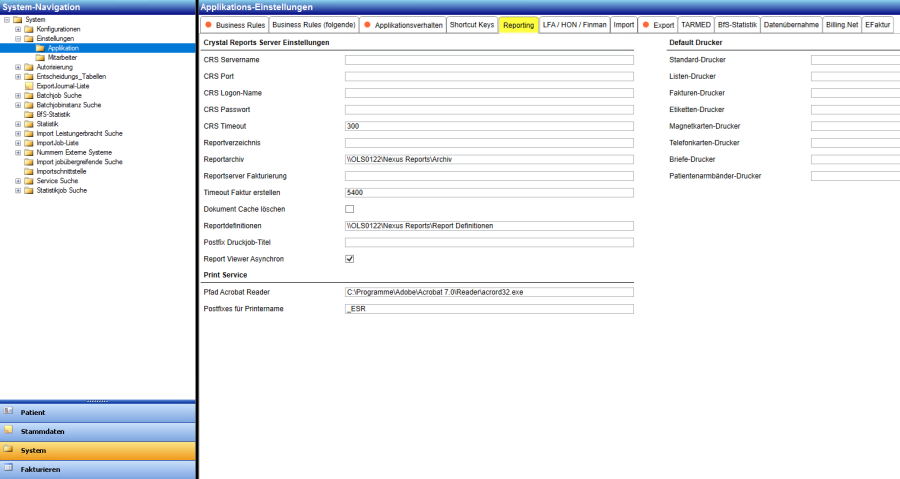Click the System navigation bar folder icon
The height and width of the screenshot is (479, 900).
point(8,449)
